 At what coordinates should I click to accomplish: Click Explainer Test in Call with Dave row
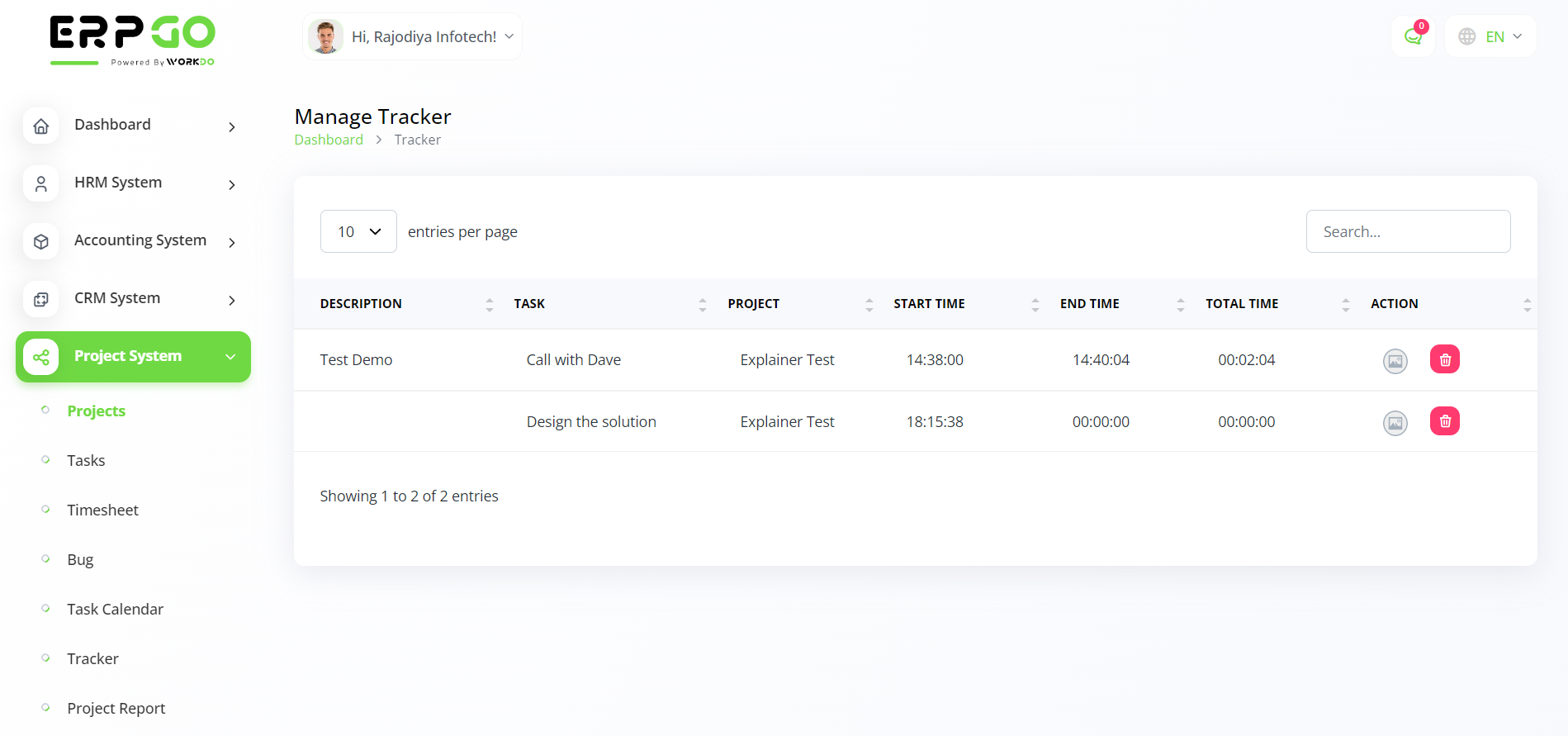point(787,359)
